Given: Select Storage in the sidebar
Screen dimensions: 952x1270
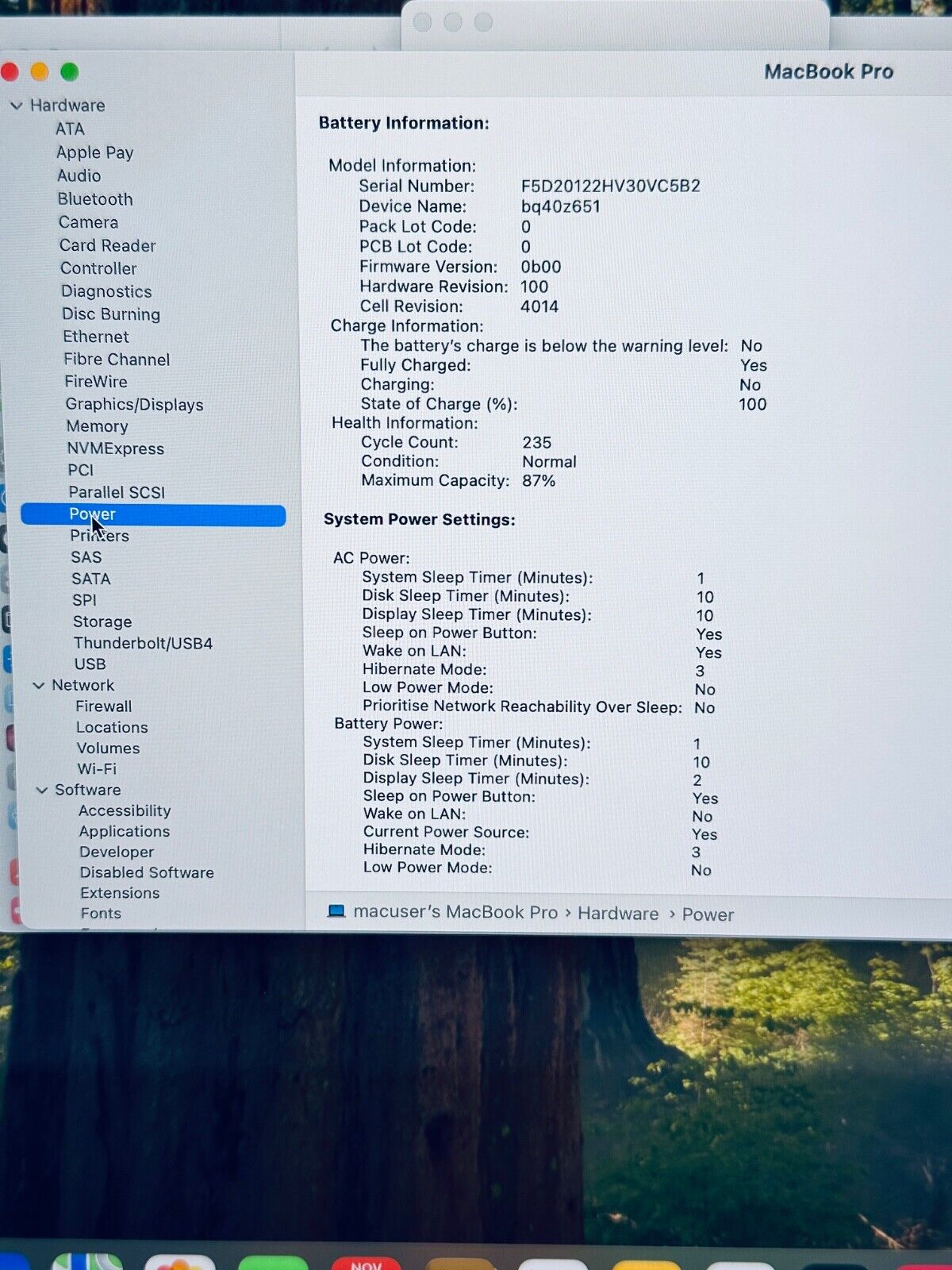Looking at the screenshot, I should coord(102,622).
